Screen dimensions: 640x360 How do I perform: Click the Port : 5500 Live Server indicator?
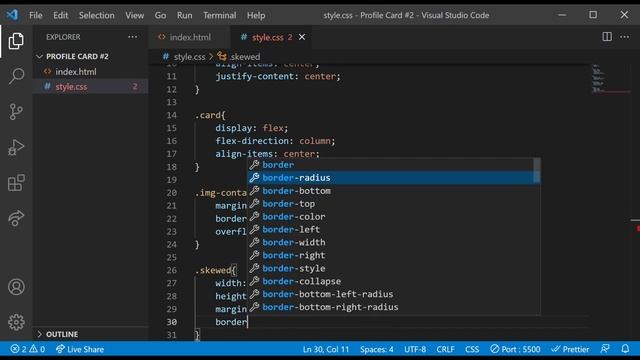click(x=515, y=349)
